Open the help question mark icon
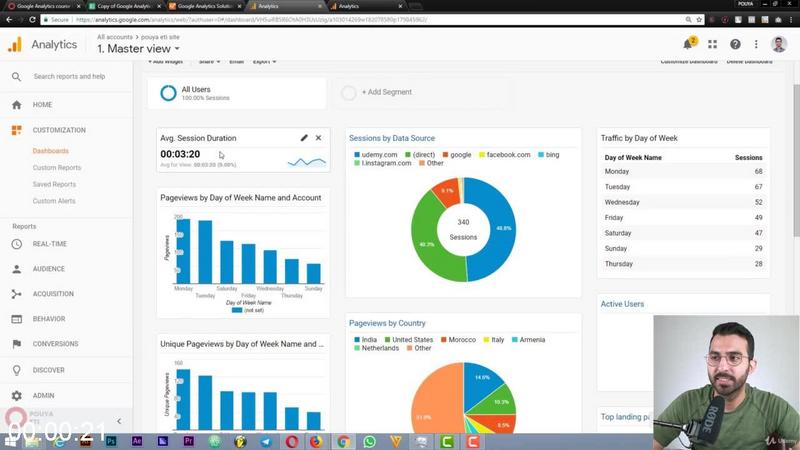Viewport: 800px width, 450px height. [735, 44]
